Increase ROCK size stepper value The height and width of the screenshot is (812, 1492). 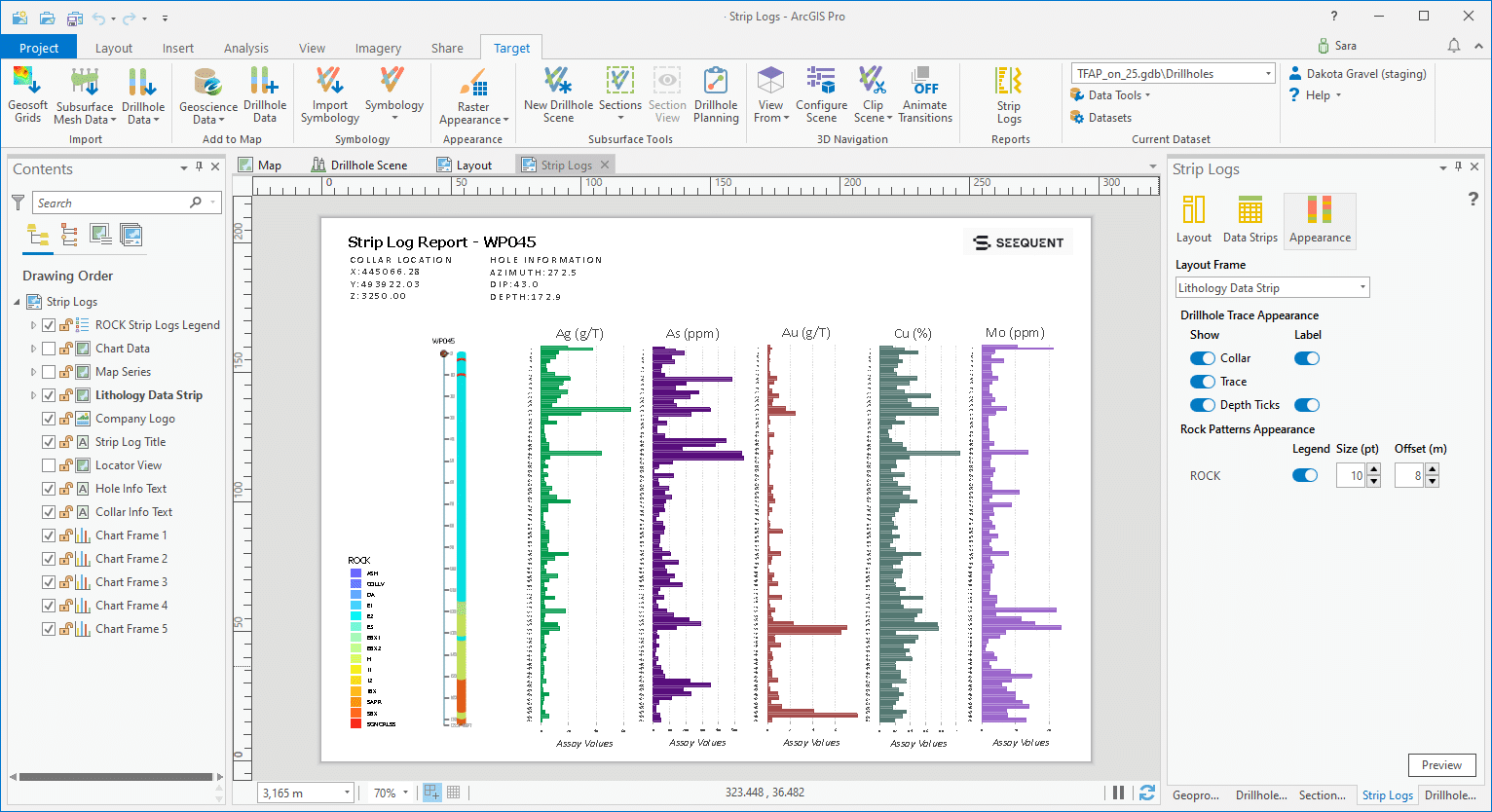[1374, 469]
